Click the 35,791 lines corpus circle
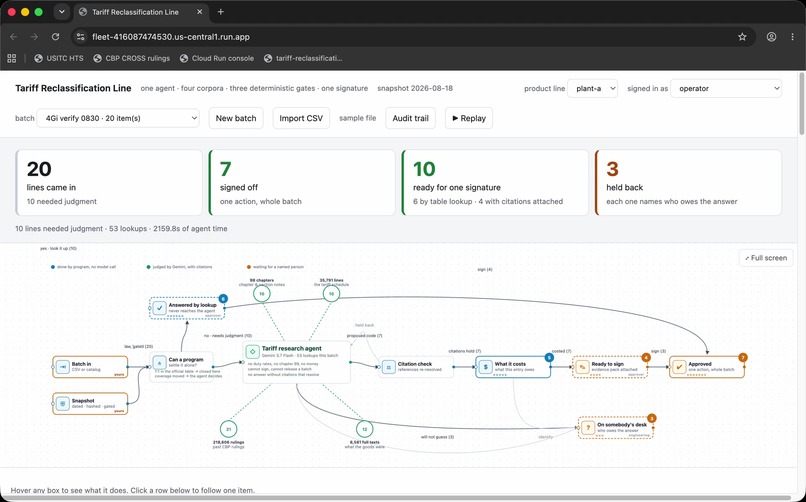The image size is (806, 502). pos(332,294)
